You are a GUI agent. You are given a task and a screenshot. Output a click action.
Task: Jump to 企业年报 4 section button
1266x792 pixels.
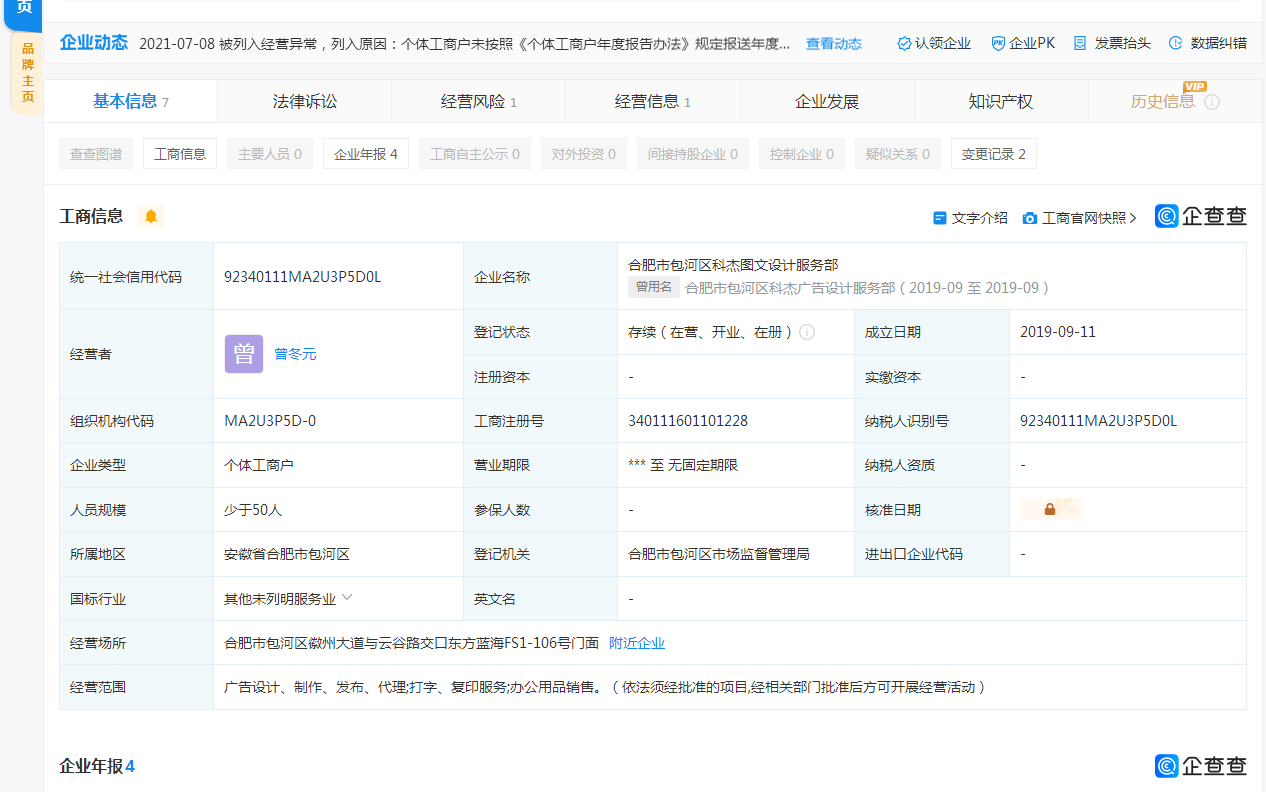click(x=365, y=154)
